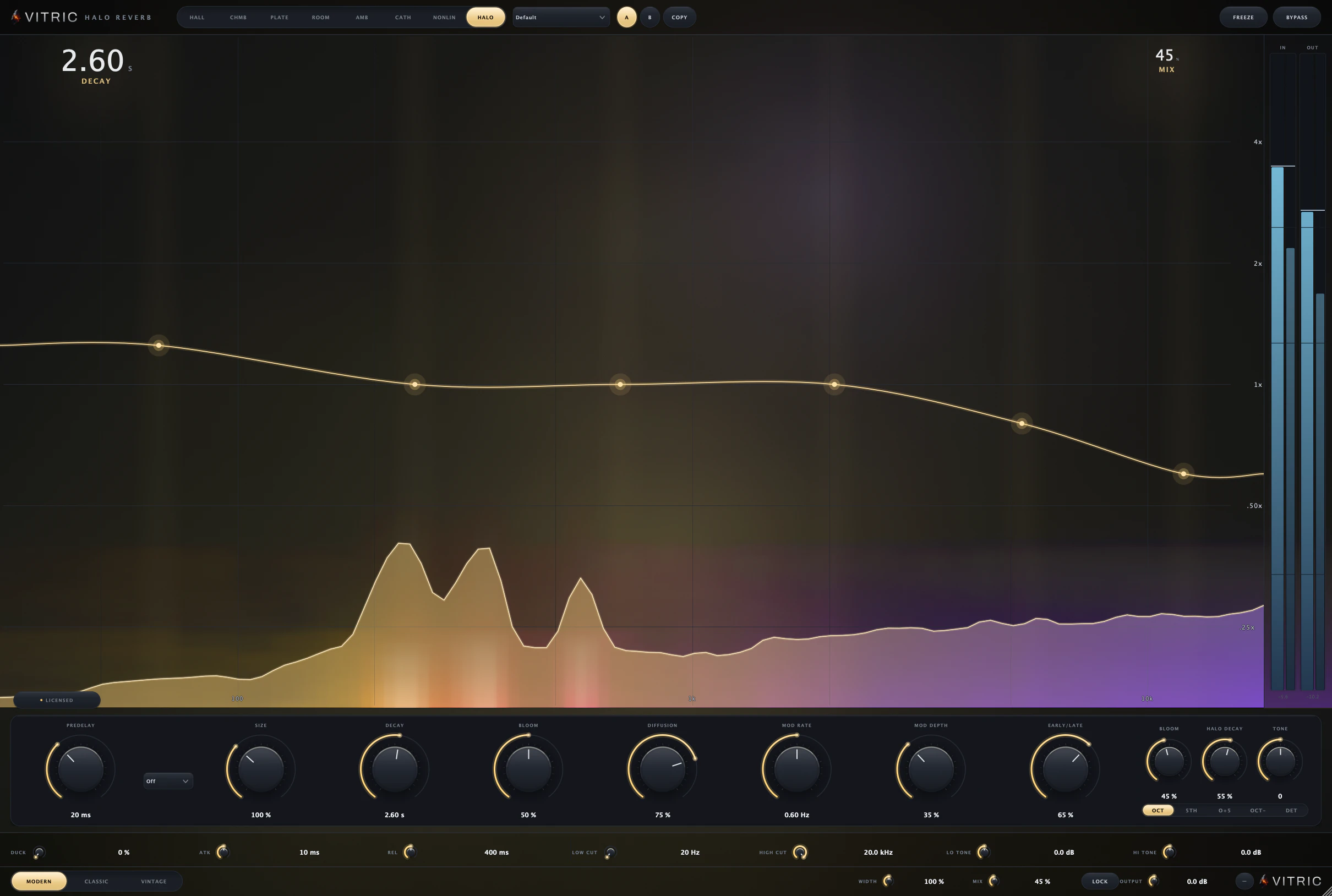Click the small Lo Tone knob
1332x896 pixels.
point(984,852)
